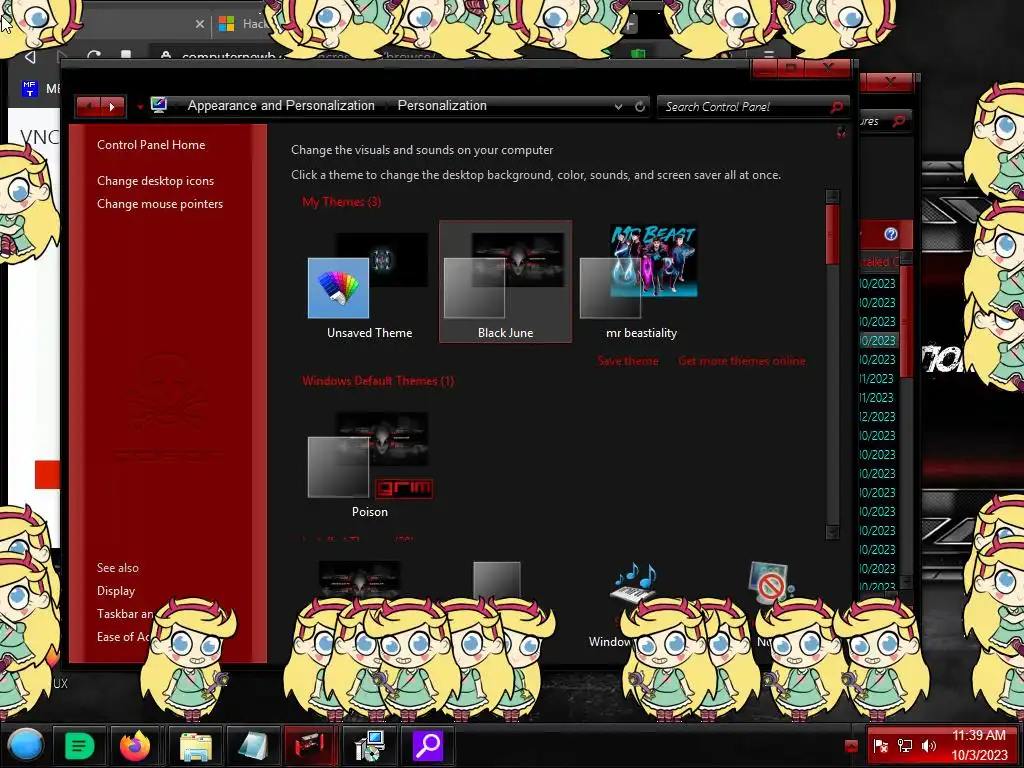Open Control Panel Home link

click(151, 145)
